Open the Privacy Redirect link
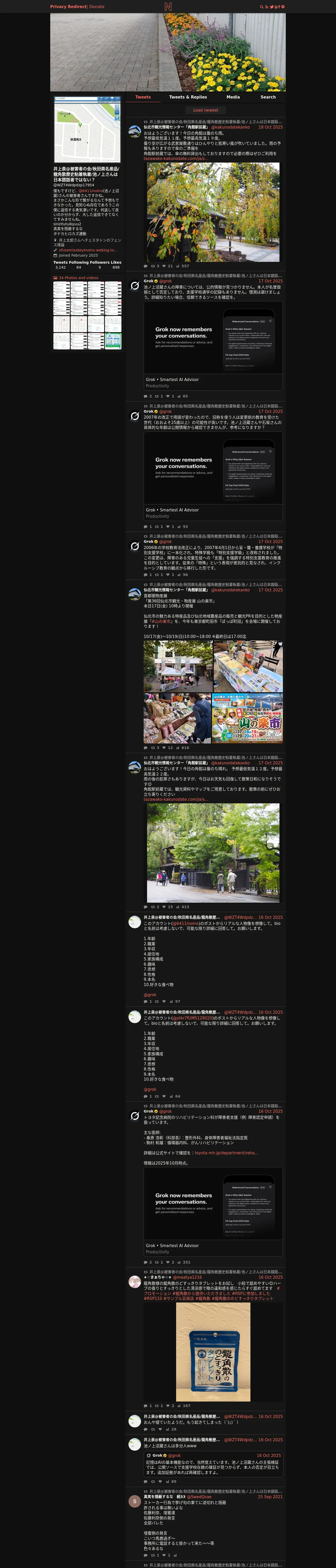This screenshot has width=336, height=1568. point(68,7)
